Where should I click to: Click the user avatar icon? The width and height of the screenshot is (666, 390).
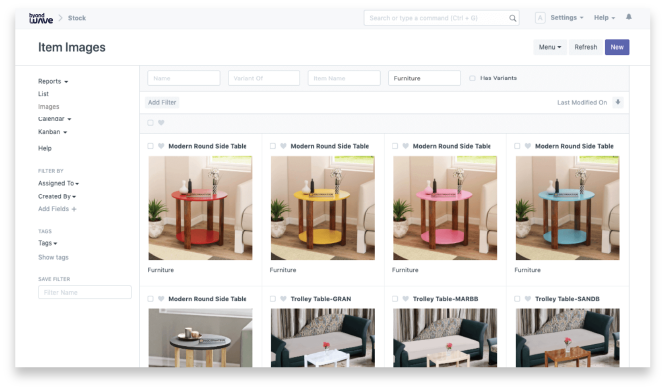coord(540,18)
